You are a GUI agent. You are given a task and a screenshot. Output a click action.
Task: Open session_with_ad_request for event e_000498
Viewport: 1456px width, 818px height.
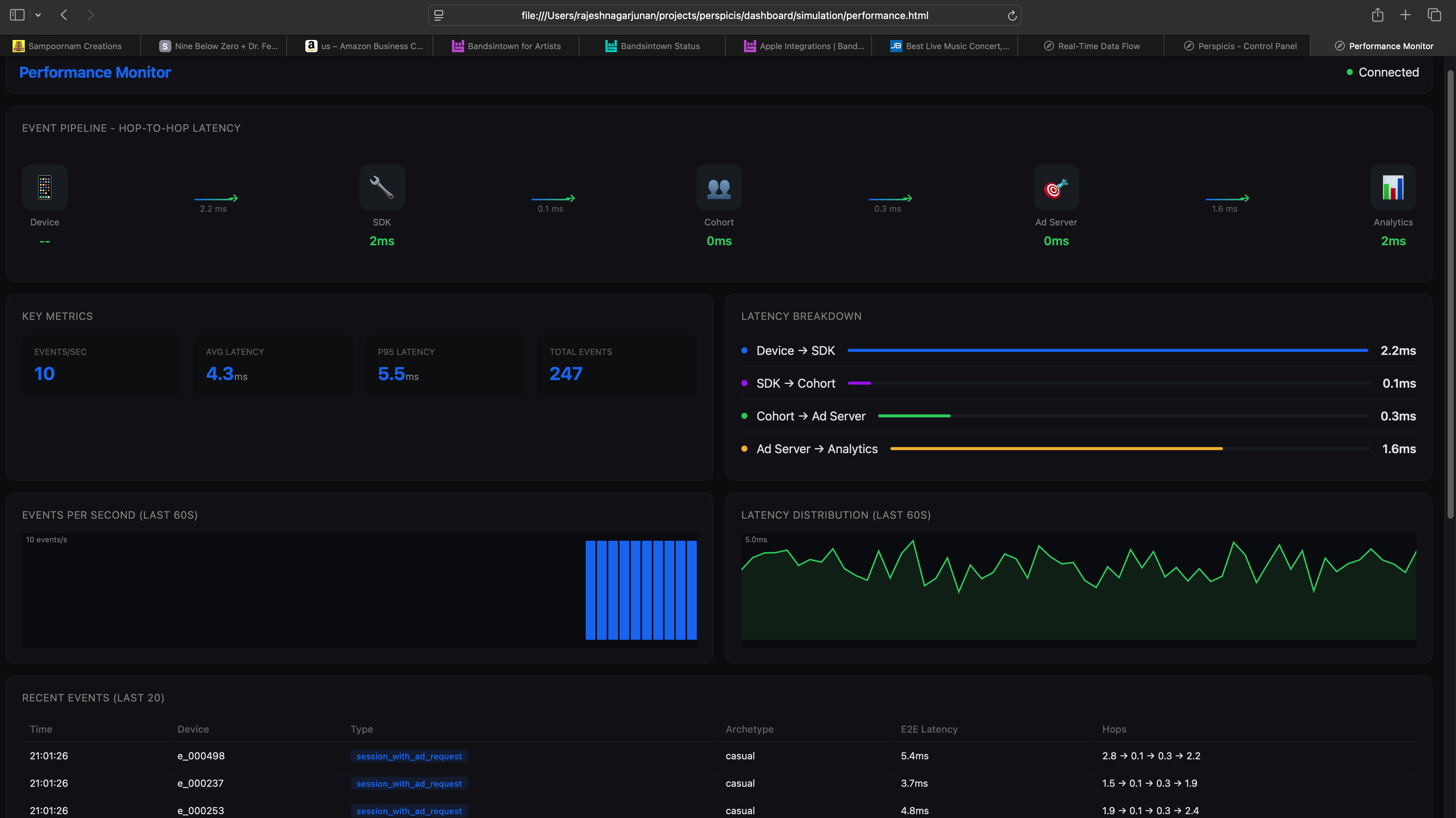(x=409, y=756)
